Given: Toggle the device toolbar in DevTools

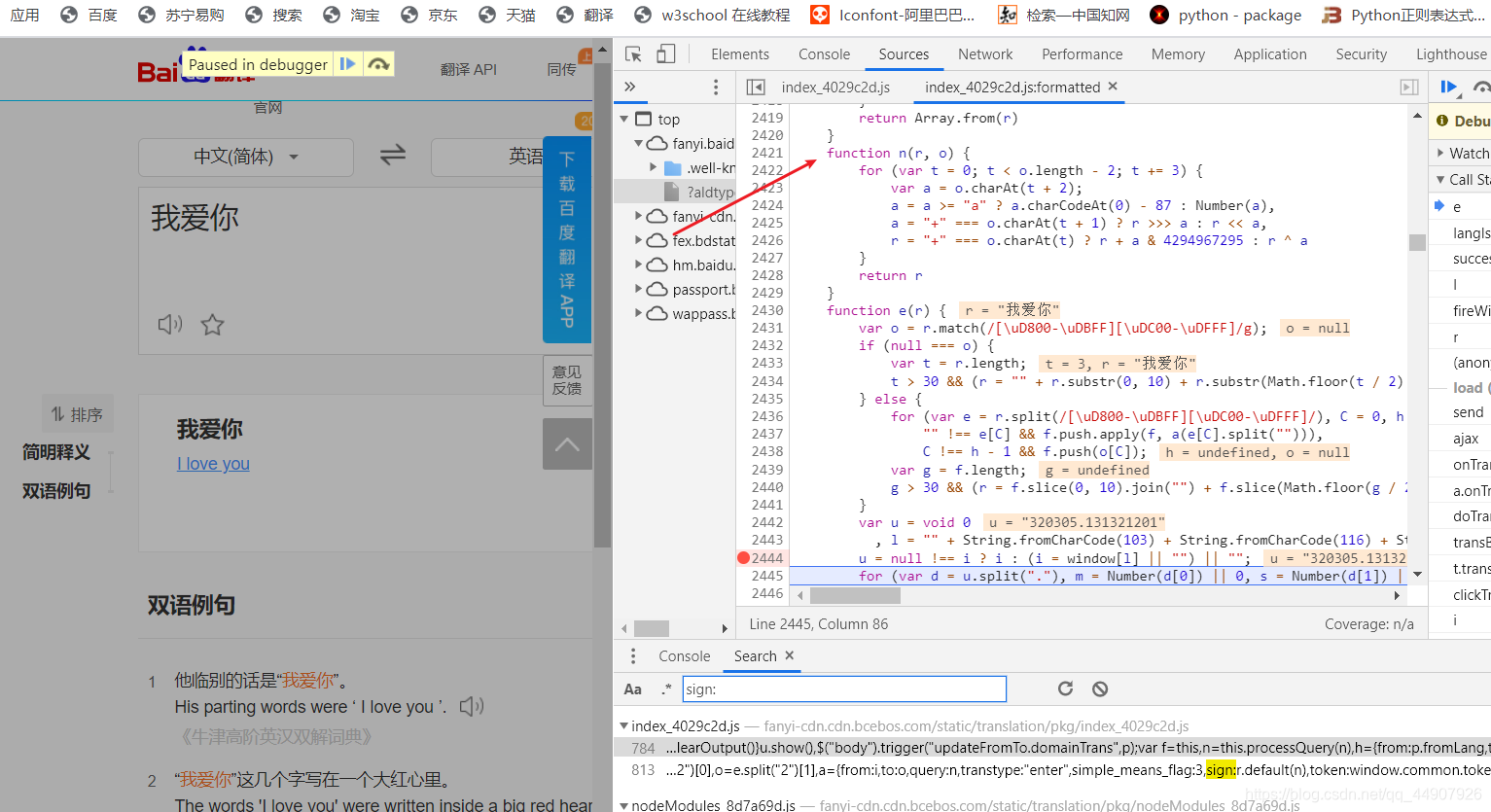Looking at the screenshot, I should coord(666,54).
